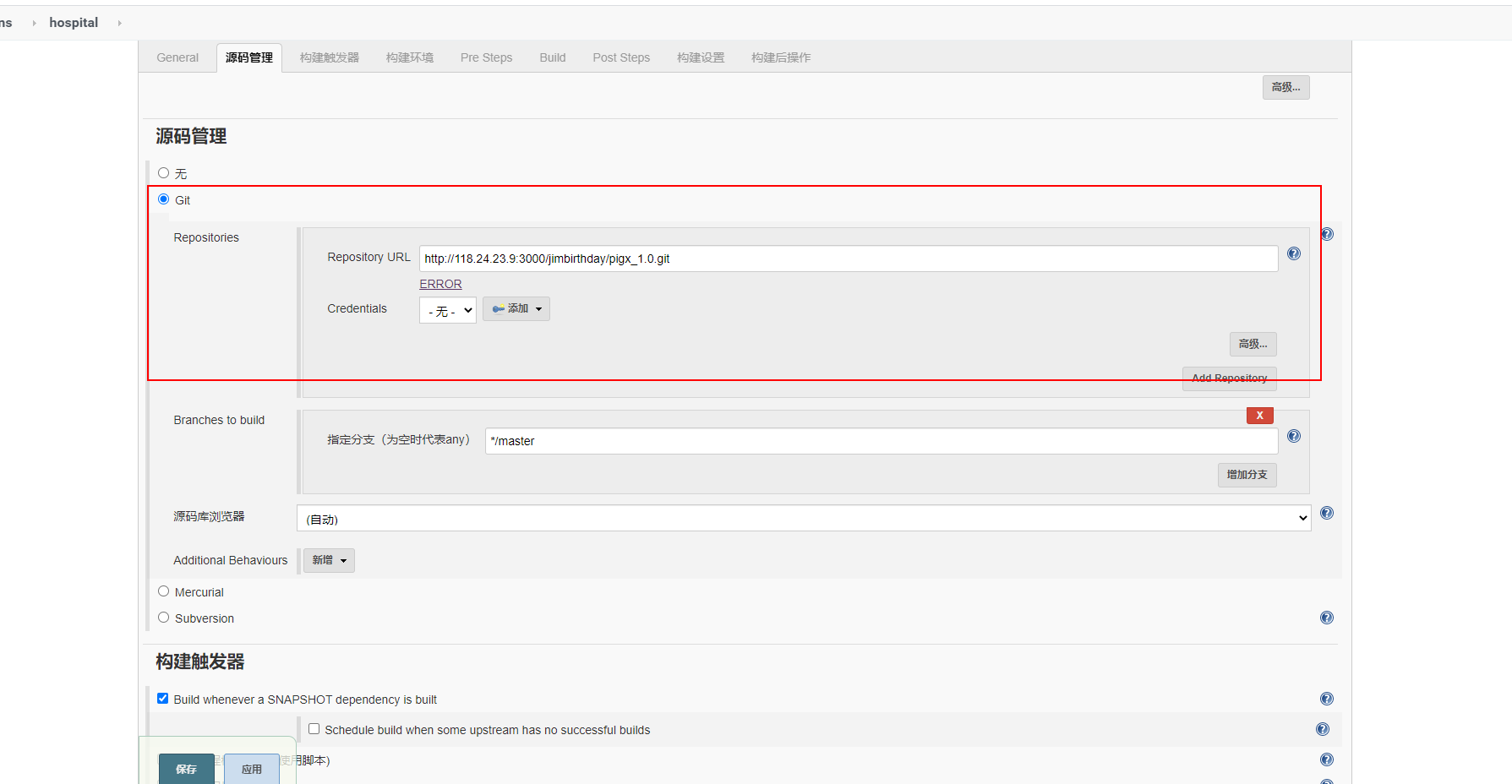Open help icon for 源码库浏览器 dropdown
The height and width of the screenshot is (784, 1512).
(1327, 513)
